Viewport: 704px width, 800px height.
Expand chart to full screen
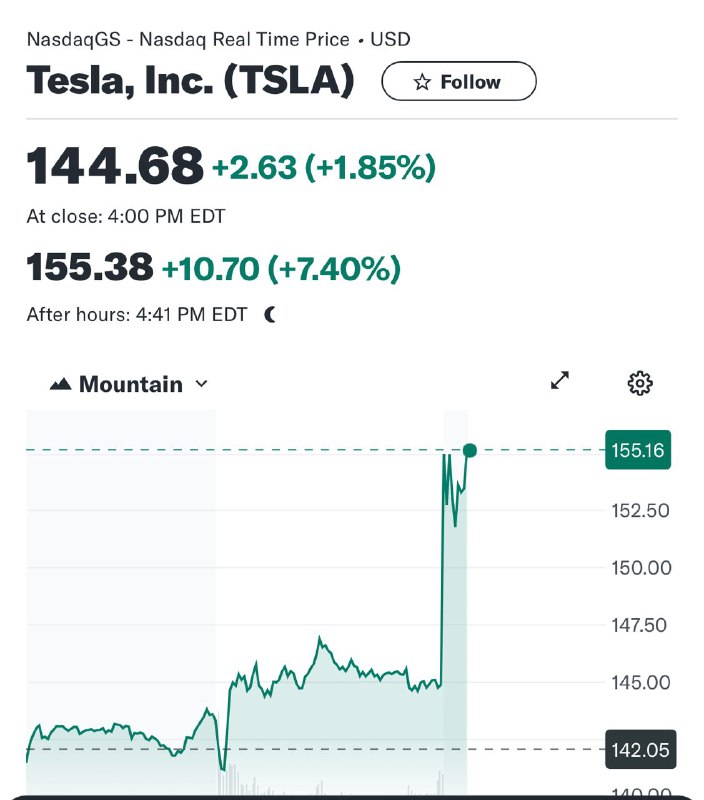560,380
